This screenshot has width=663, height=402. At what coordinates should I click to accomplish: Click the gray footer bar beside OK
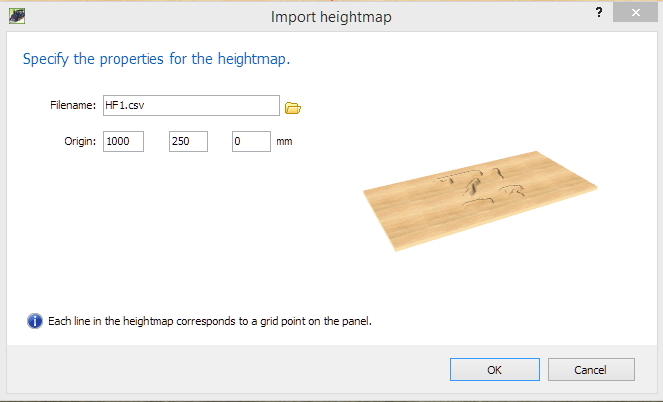pos(228,369)
